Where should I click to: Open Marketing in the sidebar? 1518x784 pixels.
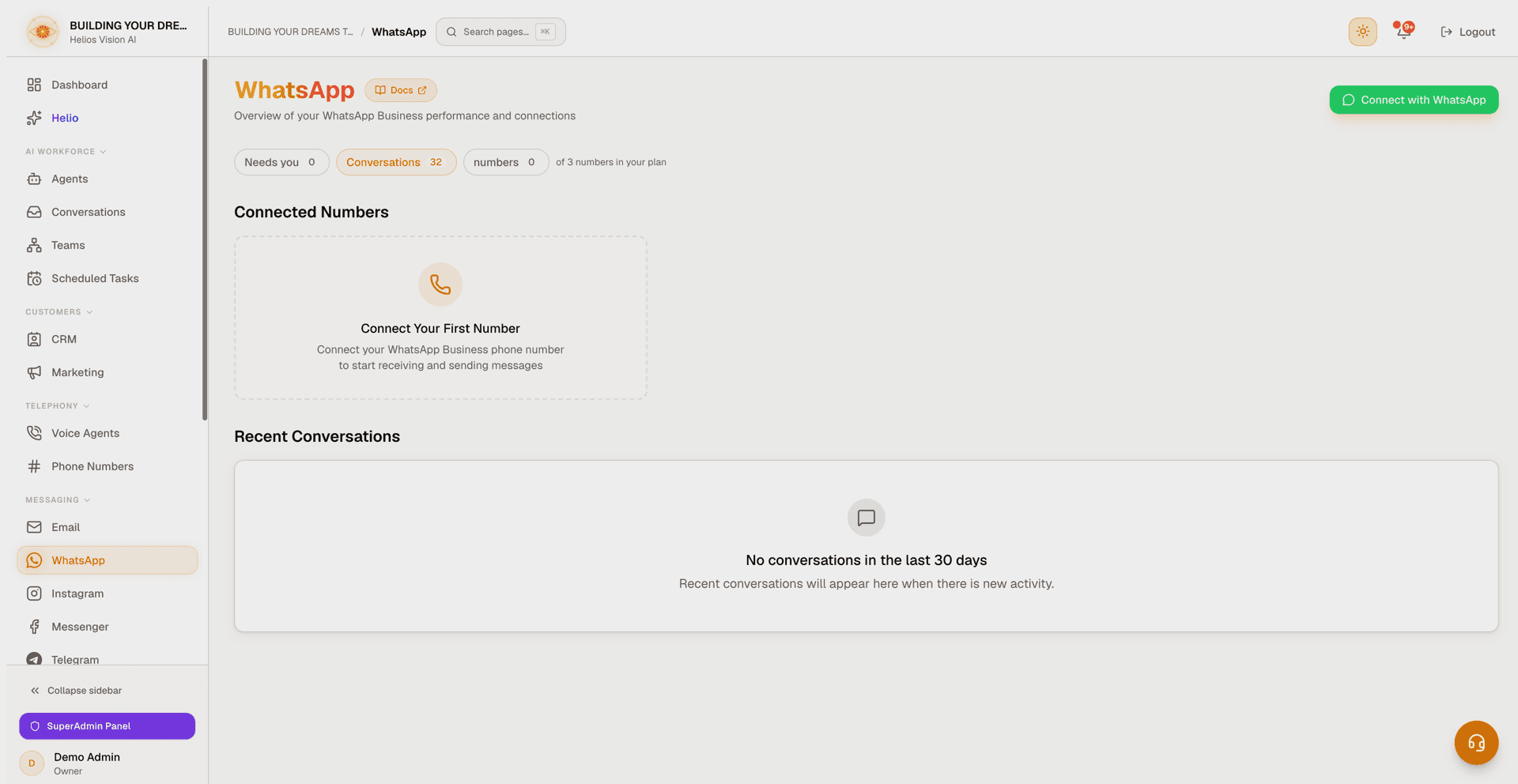click(107, 372)
